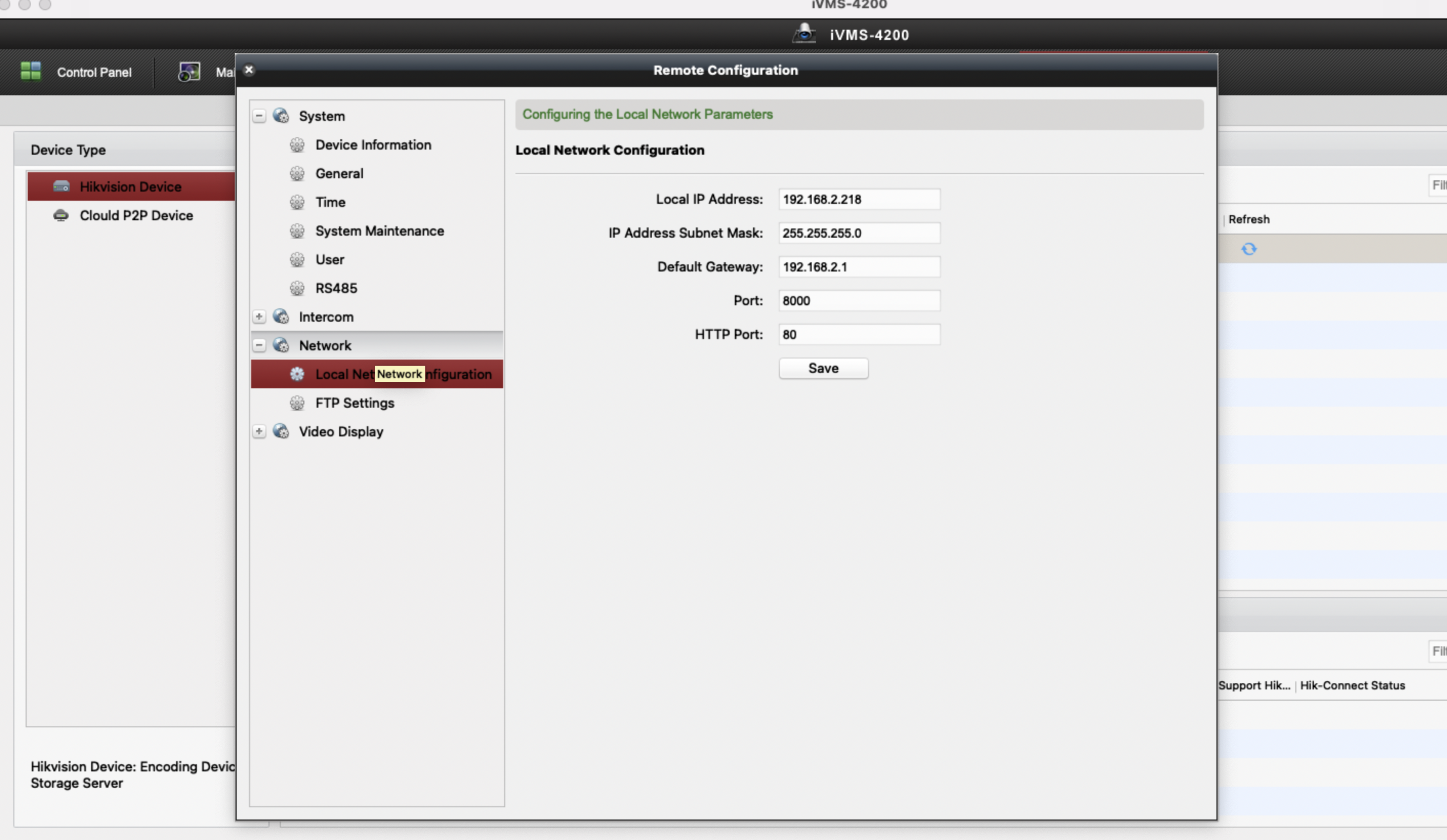The width and height of the screenshot is (1447, 840).
Task: Open FTP Settings in the tree
Action: [x=354, y=403]
